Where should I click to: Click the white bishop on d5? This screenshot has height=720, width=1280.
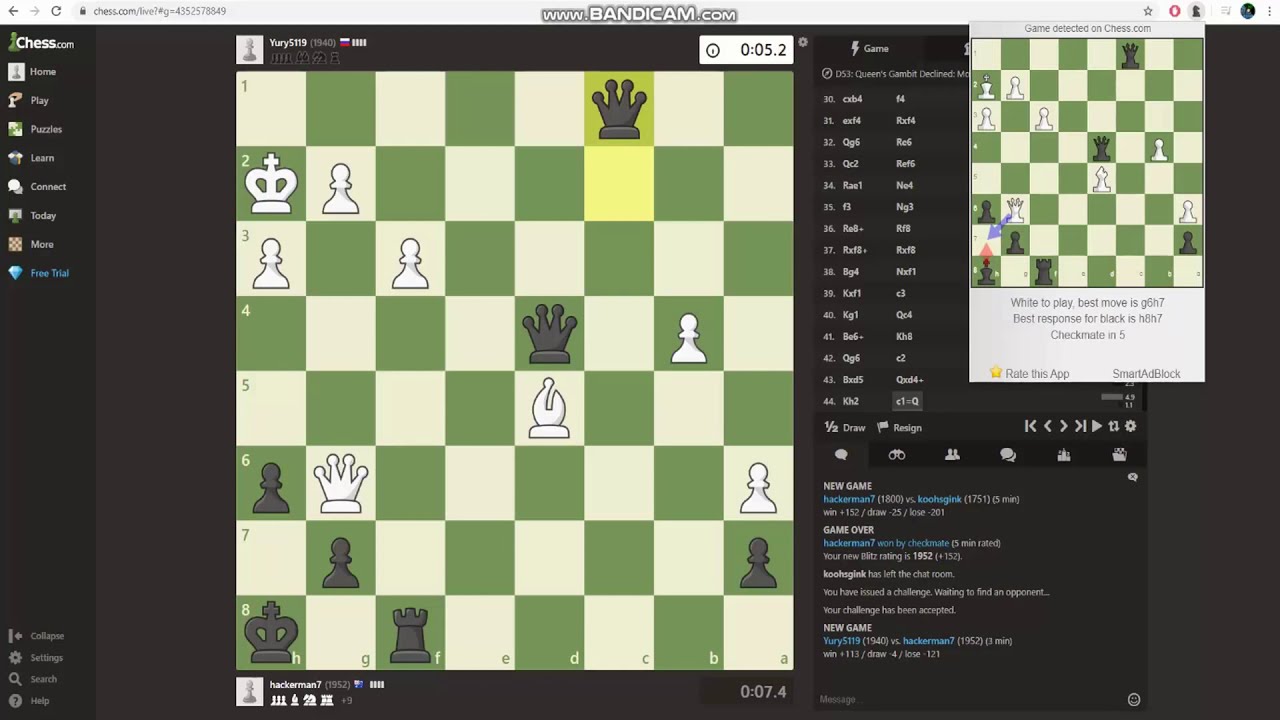pyautogui.click(x=549, y=408)
